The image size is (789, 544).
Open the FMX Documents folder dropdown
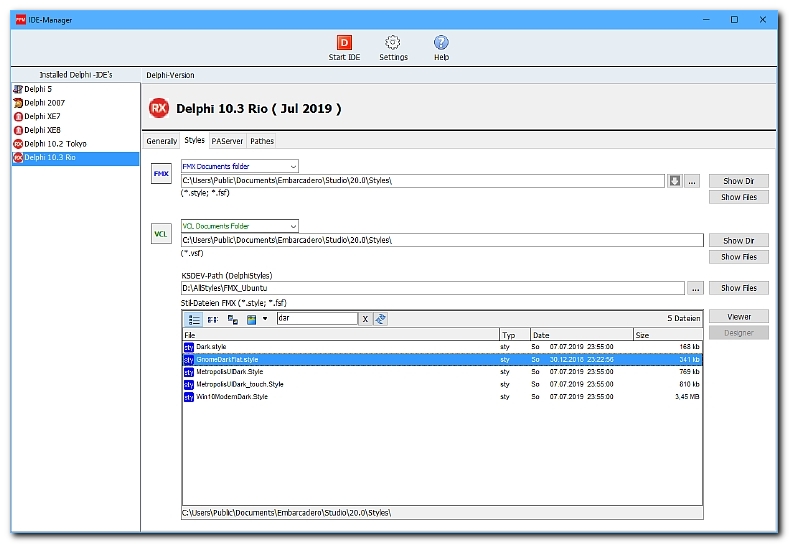(240, 166)
